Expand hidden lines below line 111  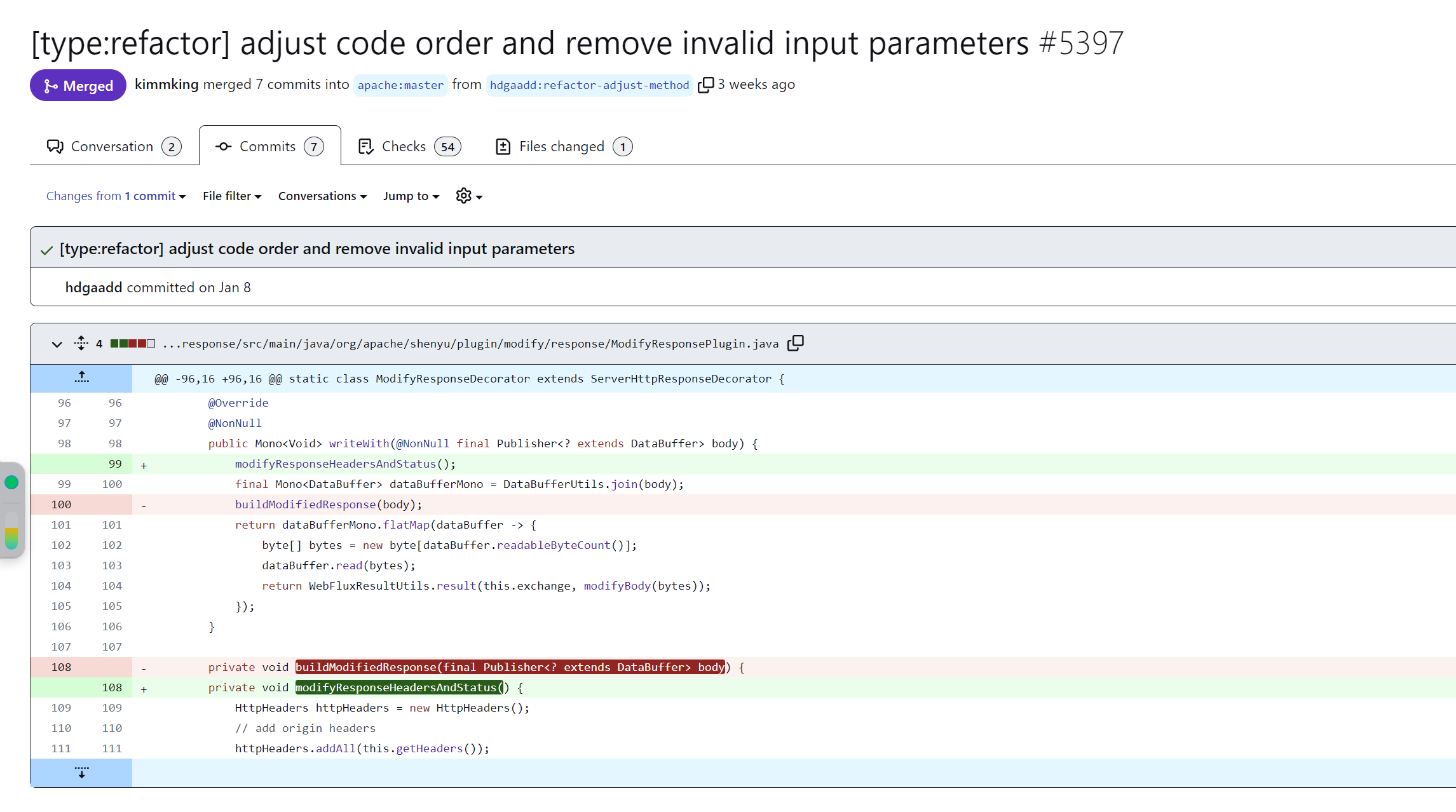(81, 773)
